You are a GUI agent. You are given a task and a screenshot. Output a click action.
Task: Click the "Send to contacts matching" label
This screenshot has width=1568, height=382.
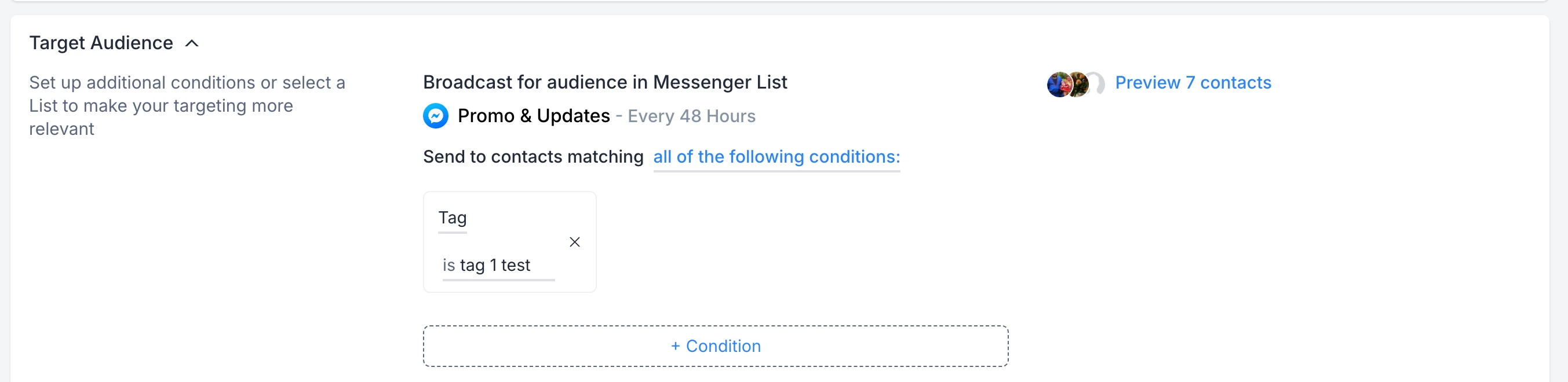[x=533, y=157]
